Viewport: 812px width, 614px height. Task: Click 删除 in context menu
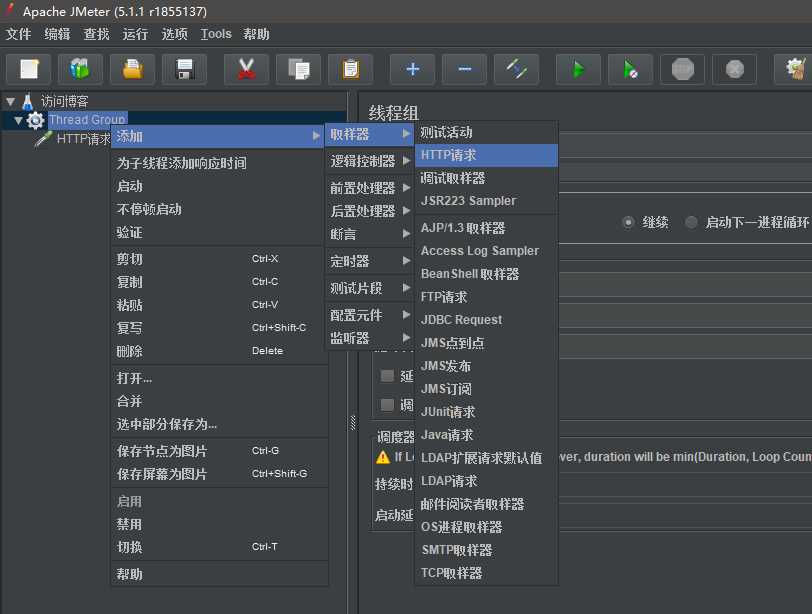click(218, 351)
